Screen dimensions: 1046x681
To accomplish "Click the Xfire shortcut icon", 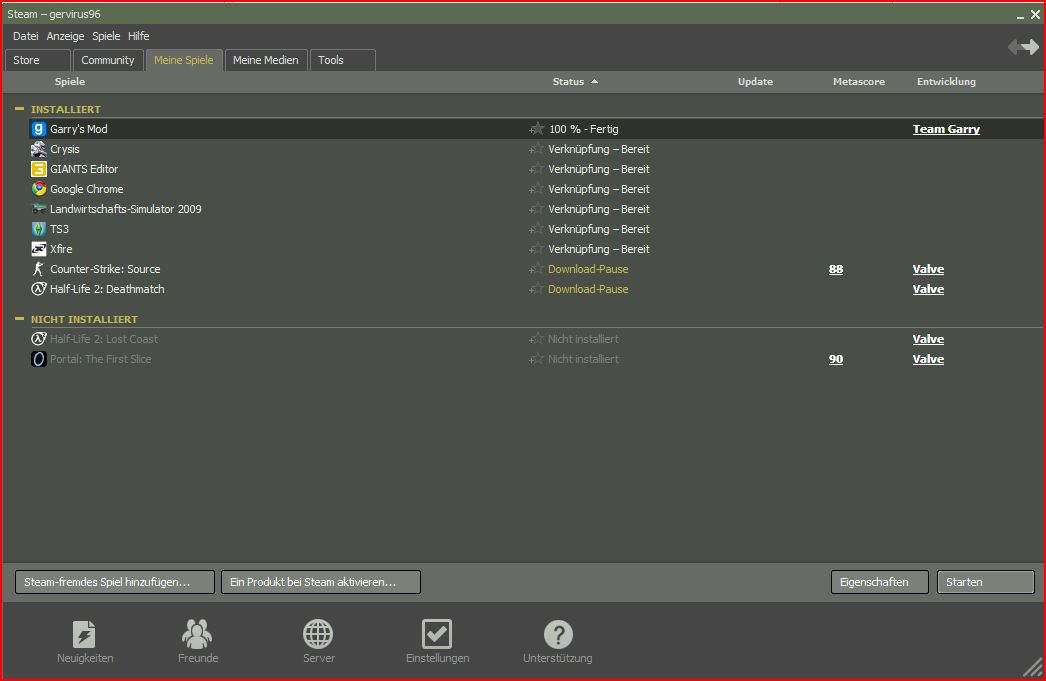I will pyautogui.click(x=39, y=249).
